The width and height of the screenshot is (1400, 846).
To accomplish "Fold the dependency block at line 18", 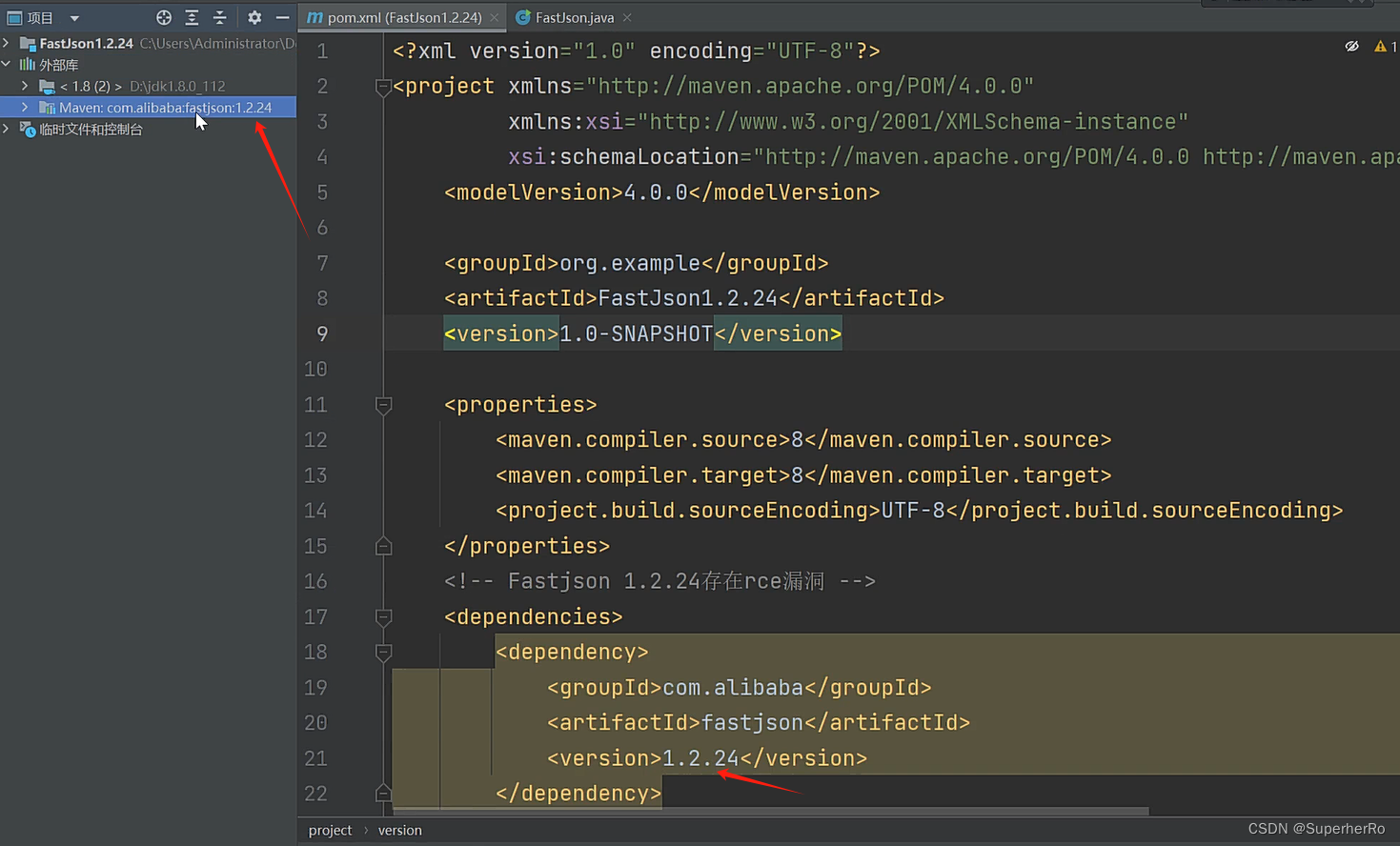I will (383, 653).
